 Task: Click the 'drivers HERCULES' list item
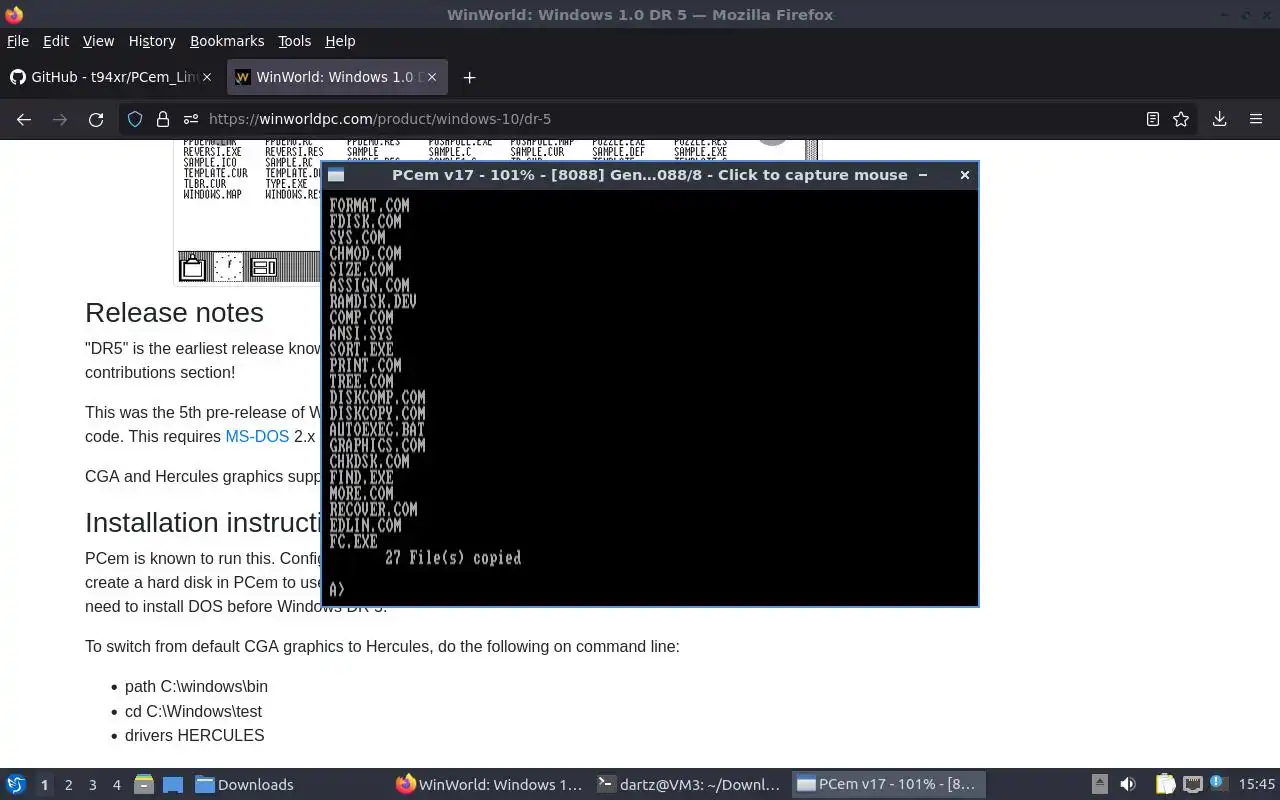(194, 735)
